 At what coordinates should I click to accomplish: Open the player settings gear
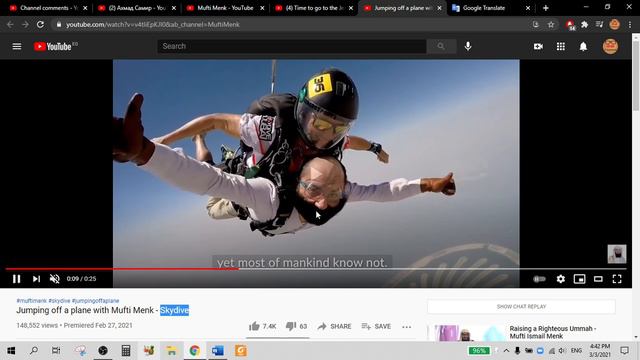[x=561, y=279]
